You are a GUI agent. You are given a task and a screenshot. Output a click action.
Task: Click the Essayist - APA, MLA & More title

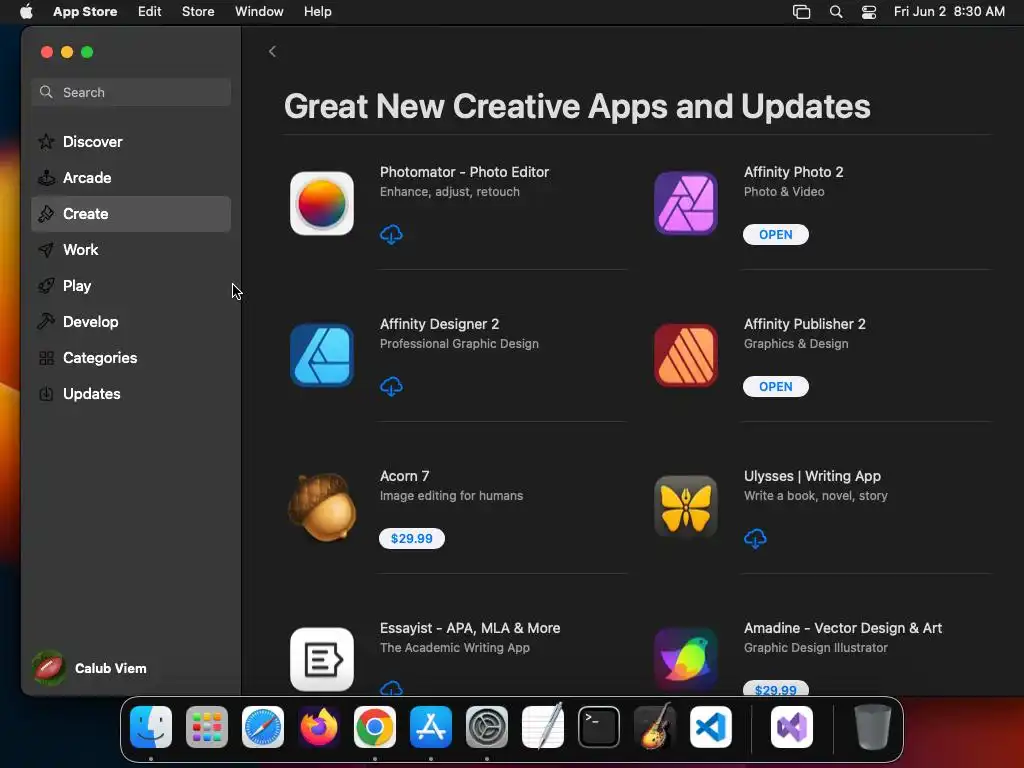(x=470, y=628)
